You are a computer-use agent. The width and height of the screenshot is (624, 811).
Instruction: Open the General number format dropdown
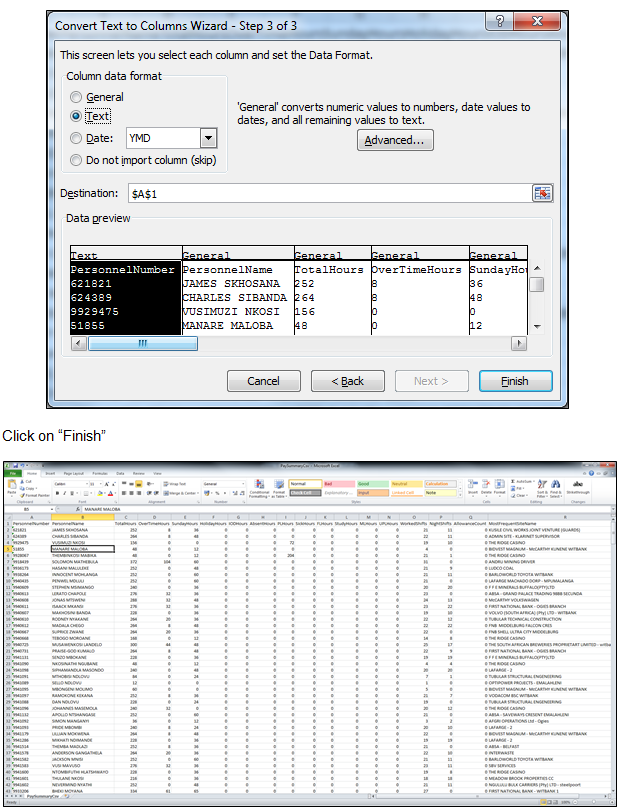(243, 484)
